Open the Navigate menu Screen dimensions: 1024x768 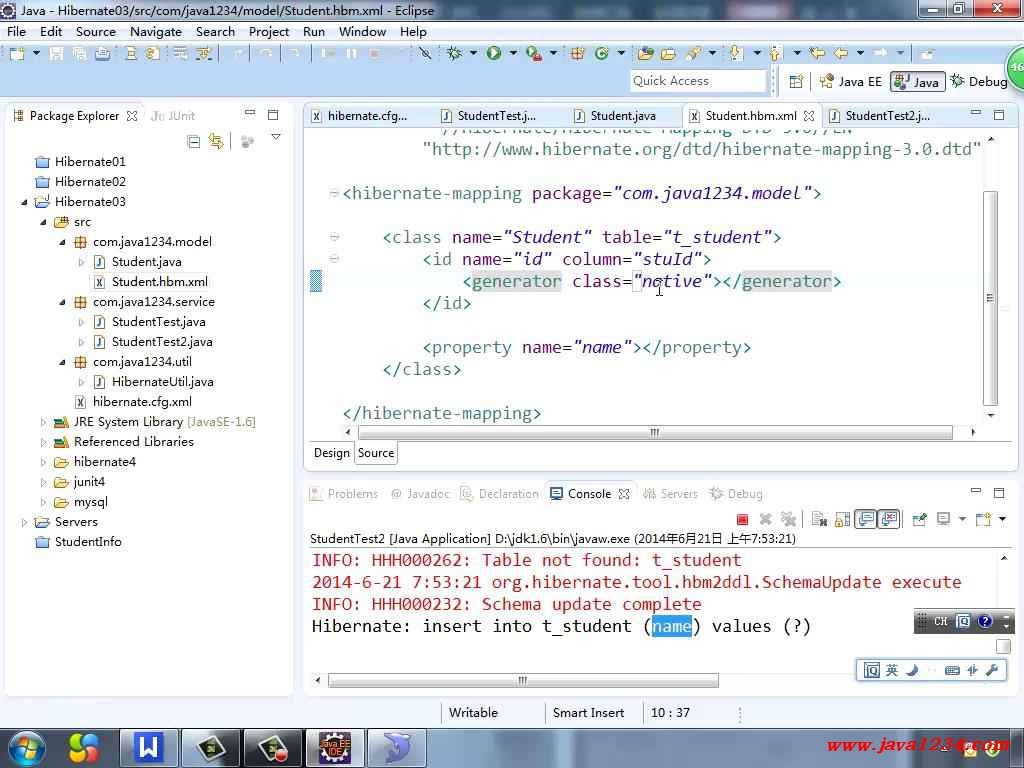point(155,31)
